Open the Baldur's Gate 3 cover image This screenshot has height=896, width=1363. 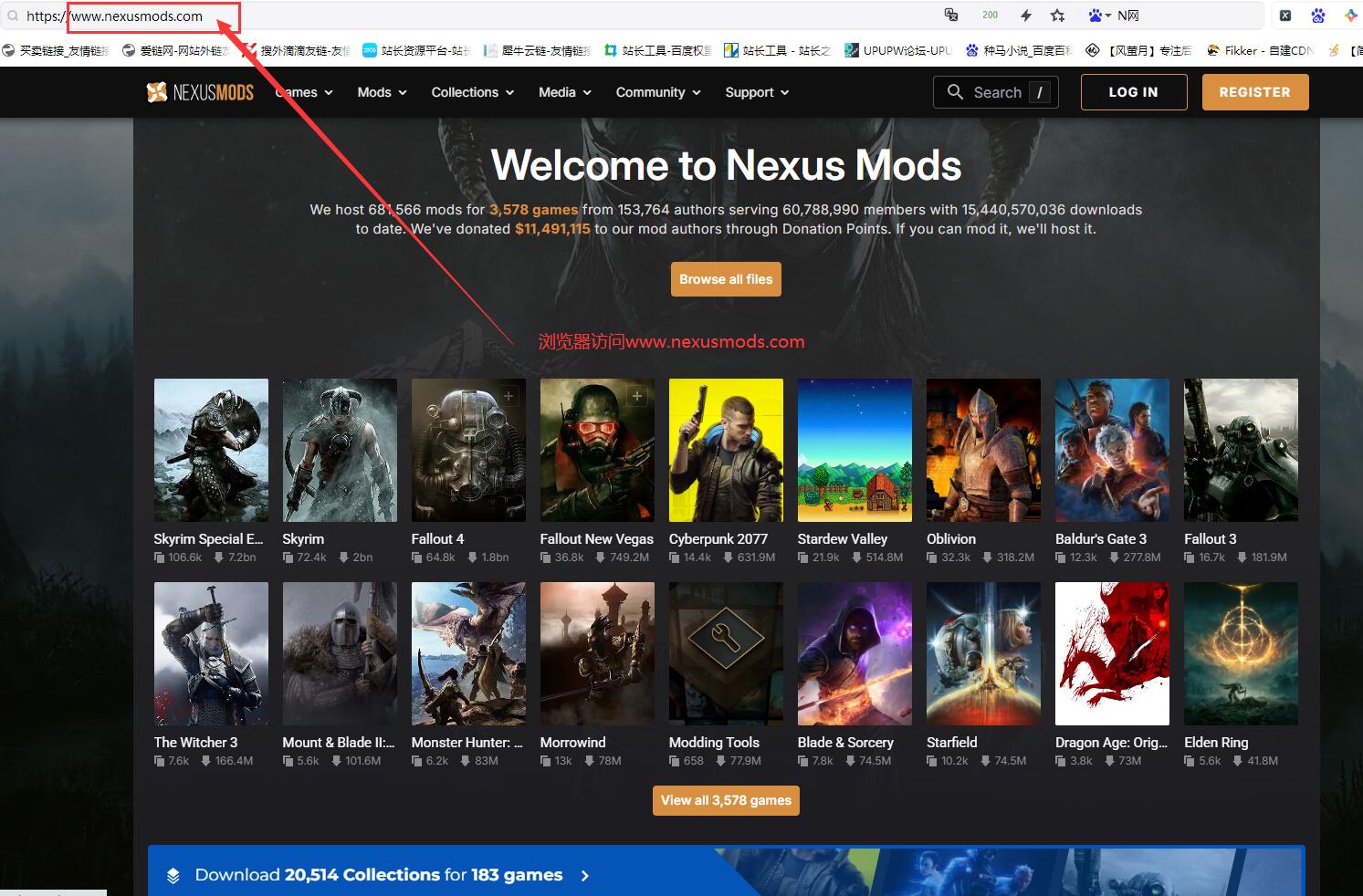(1112, 450)
